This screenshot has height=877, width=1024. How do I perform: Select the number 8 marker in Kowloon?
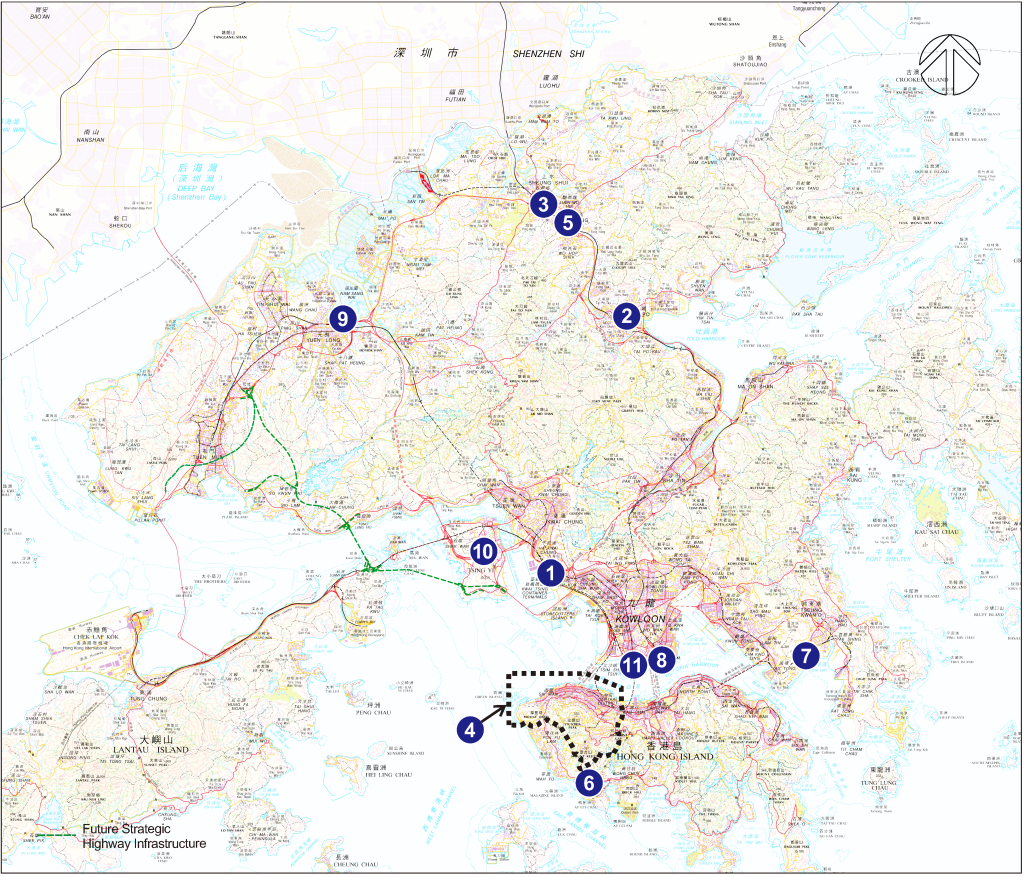click(x=660, y=659)
